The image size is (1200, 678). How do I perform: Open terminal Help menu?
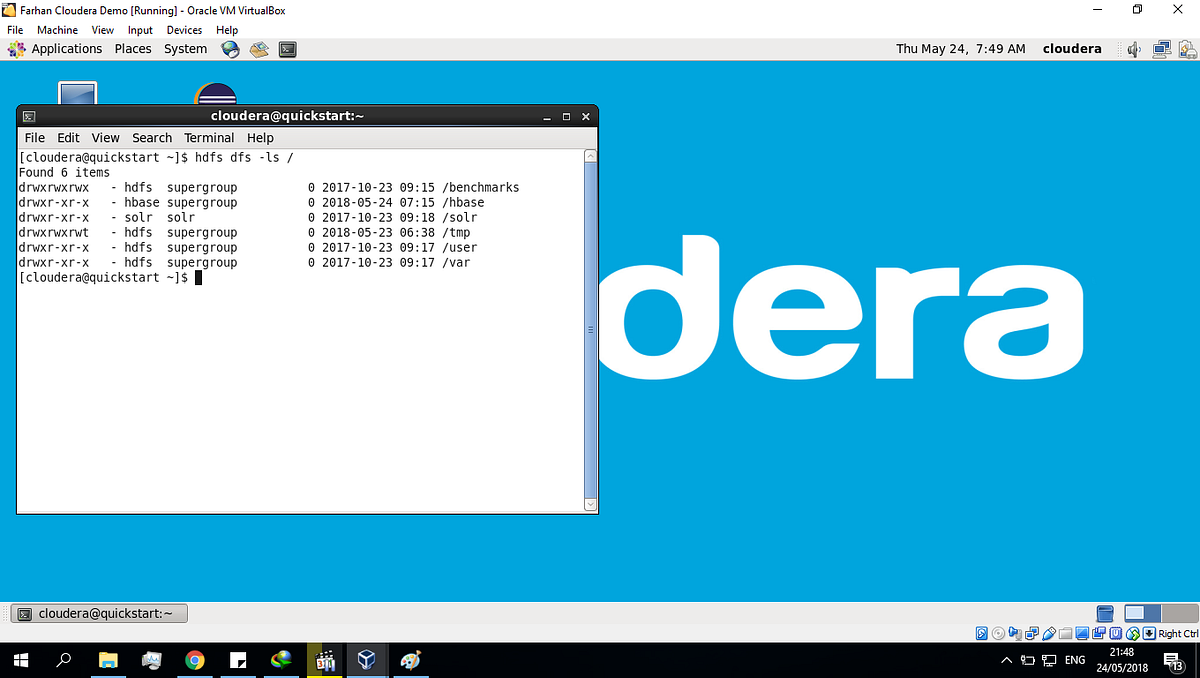click(x=260, y=138)
